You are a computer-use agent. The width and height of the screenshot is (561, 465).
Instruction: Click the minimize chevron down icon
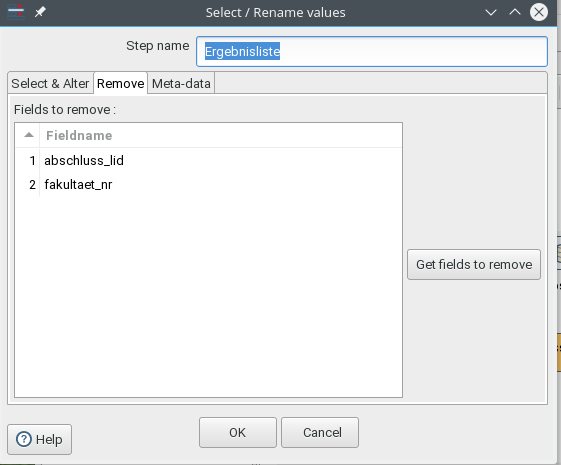491,13
